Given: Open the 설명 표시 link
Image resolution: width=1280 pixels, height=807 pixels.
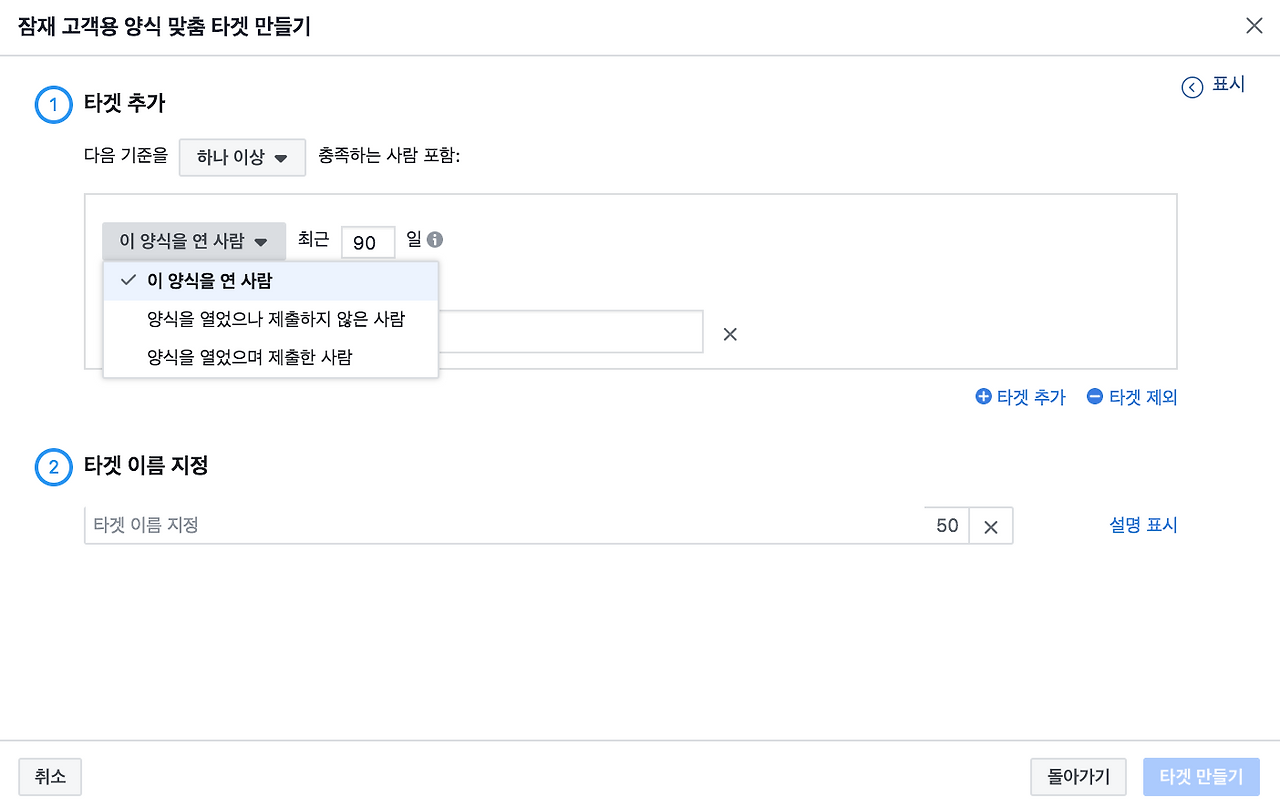Looking at the screenshot, I should [1143, 524].
